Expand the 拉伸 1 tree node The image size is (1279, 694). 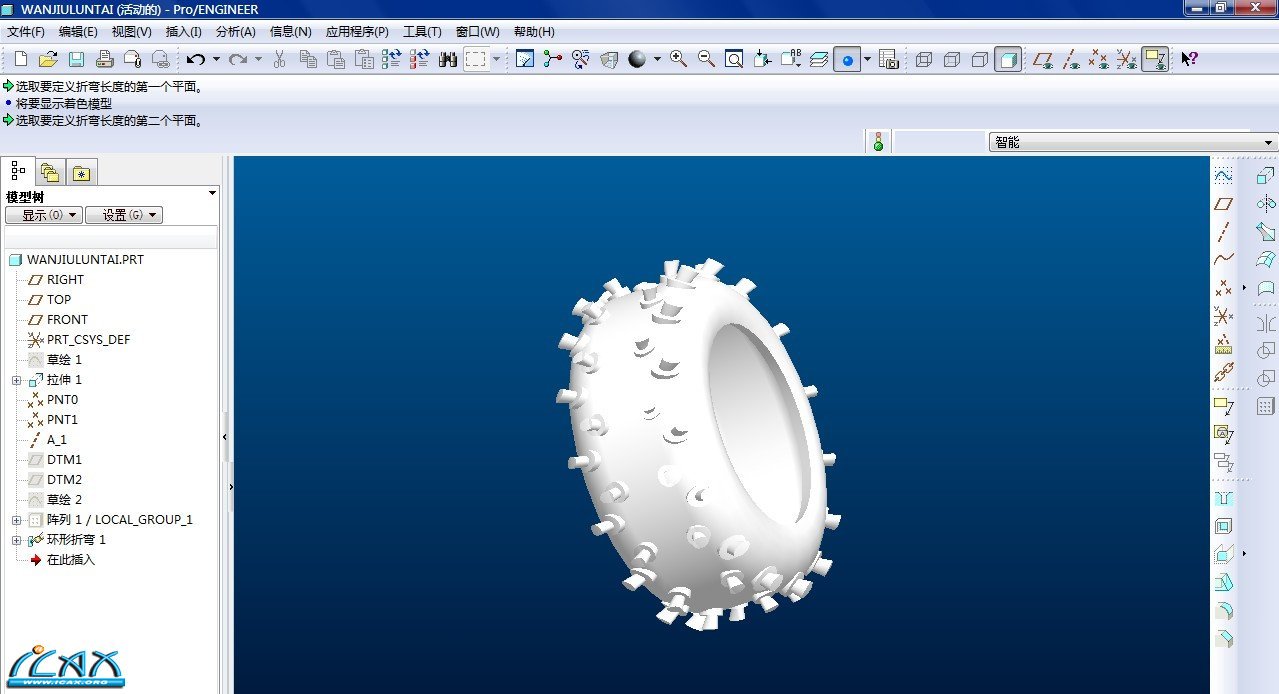click(x=16, y=380)
